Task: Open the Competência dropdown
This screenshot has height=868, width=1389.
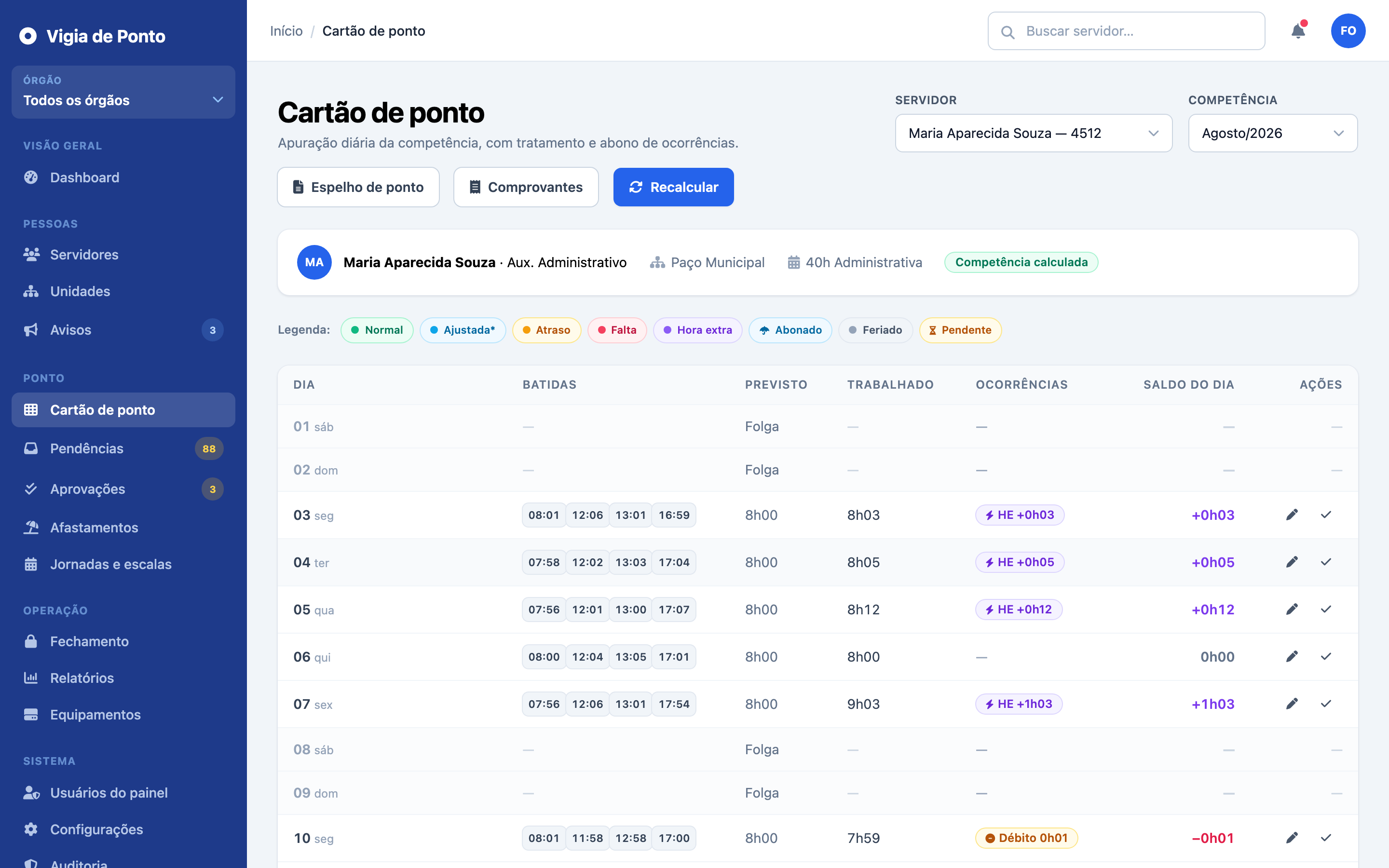Action: (x=1272, y=133)
